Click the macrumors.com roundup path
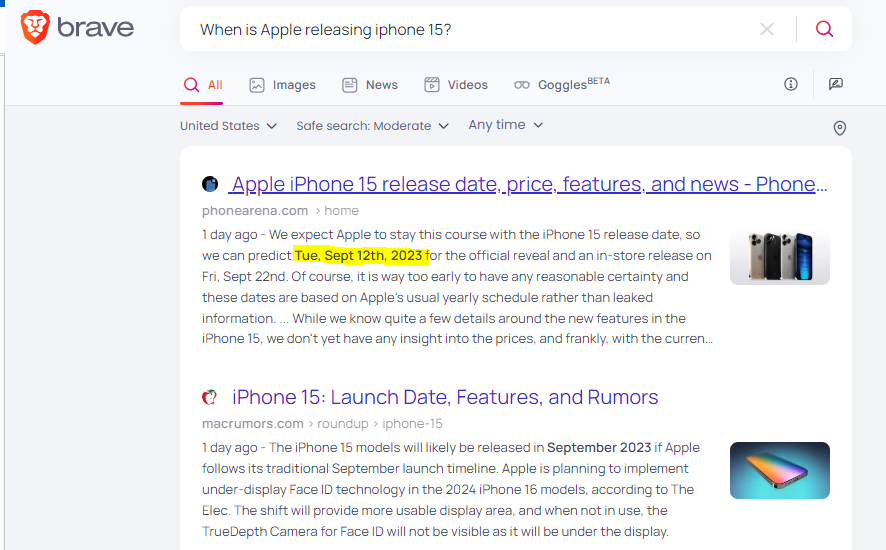The image size is (886, 550). point(322,424)
